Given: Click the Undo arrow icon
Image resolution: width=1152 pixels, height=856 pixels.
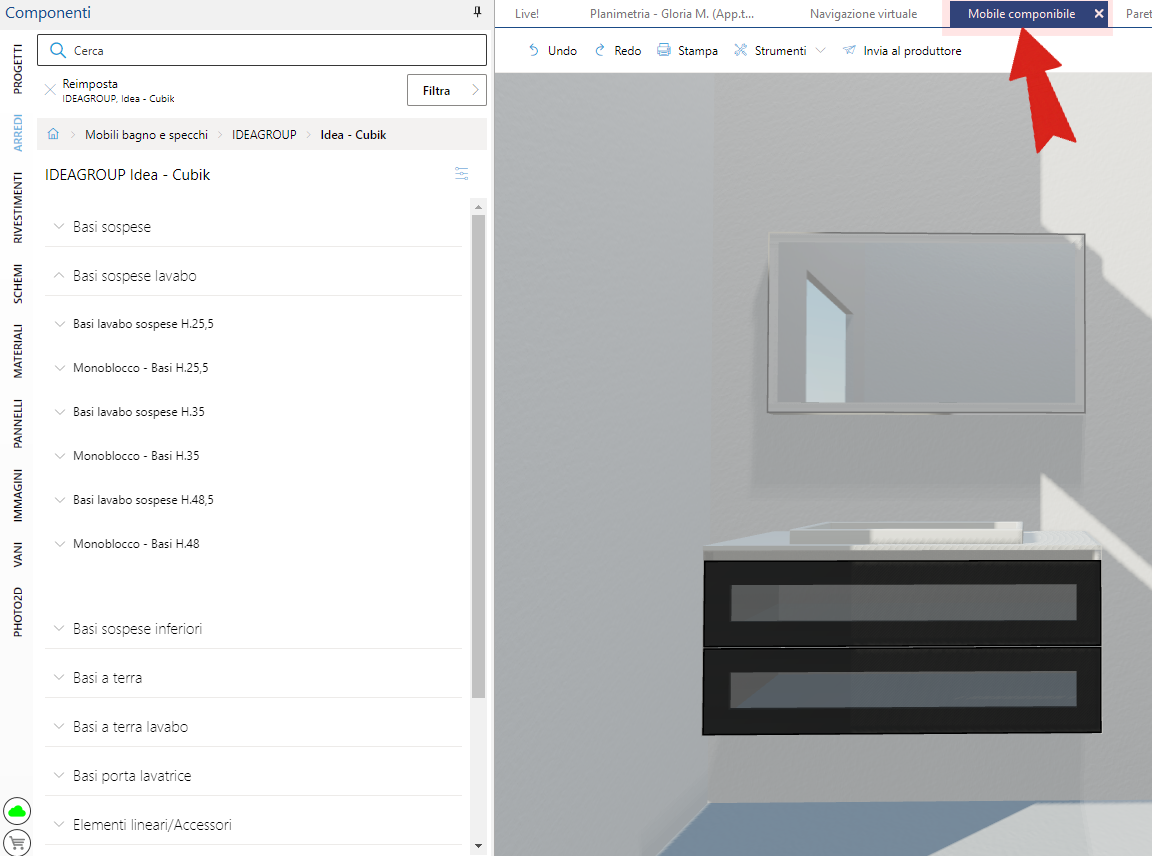Looking at the screenshot, I should point(534,50).
